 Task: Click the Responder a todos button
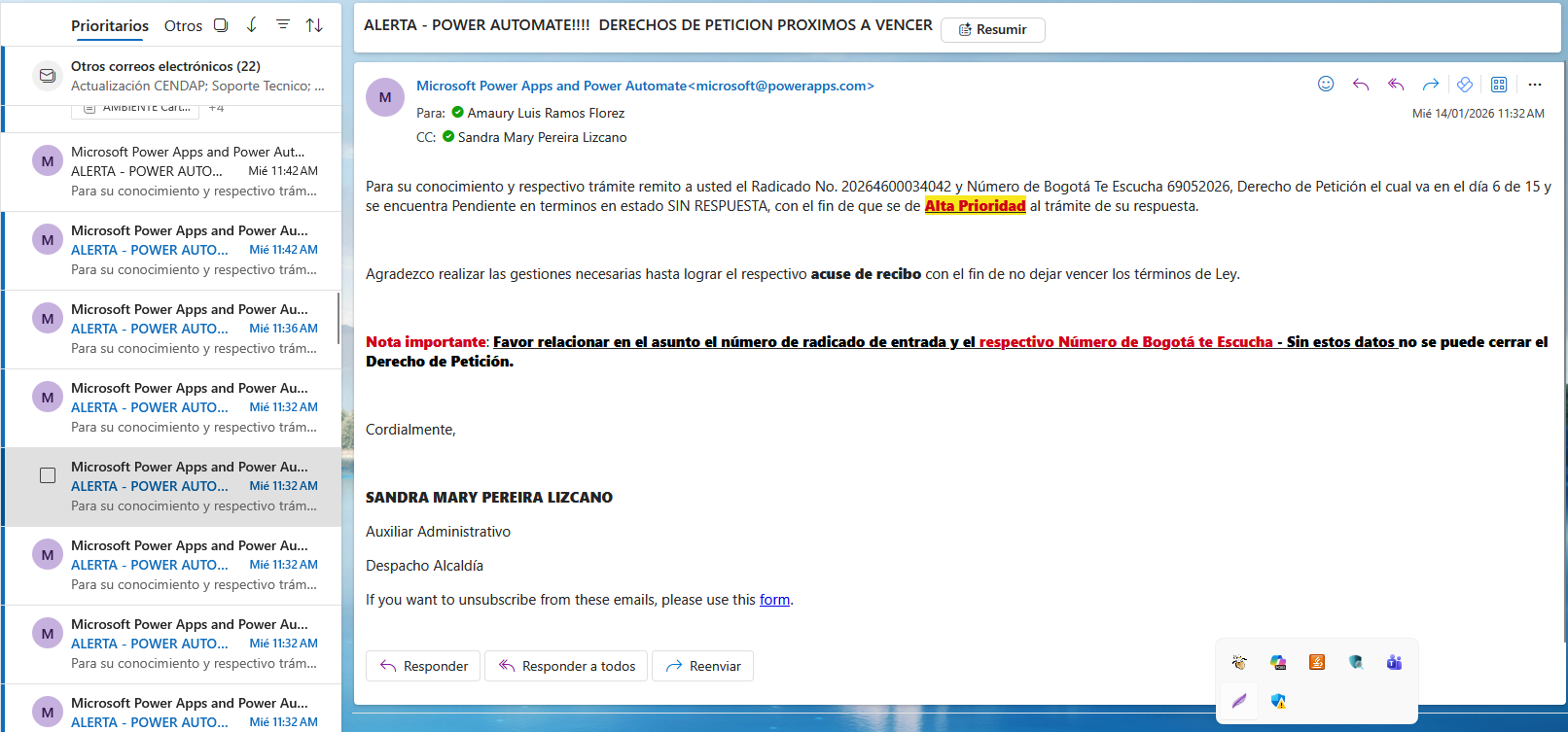(566, 666)
